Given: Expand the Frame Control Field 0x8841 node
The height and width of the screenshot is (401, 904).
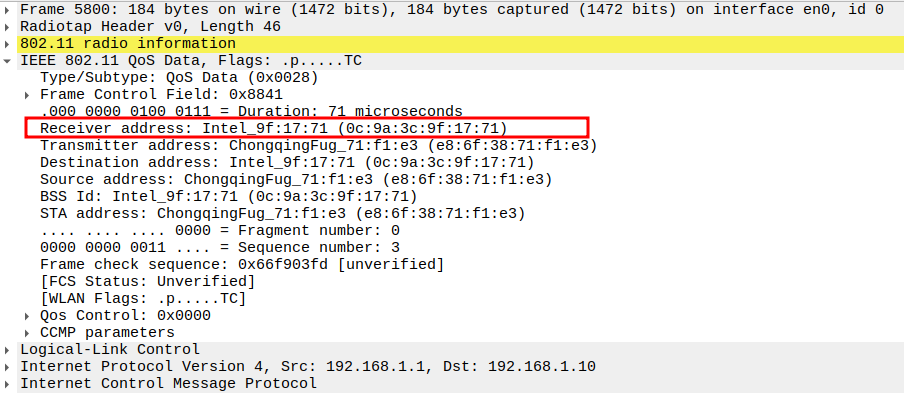Looking at the screenshot, I should coord(29,94).
